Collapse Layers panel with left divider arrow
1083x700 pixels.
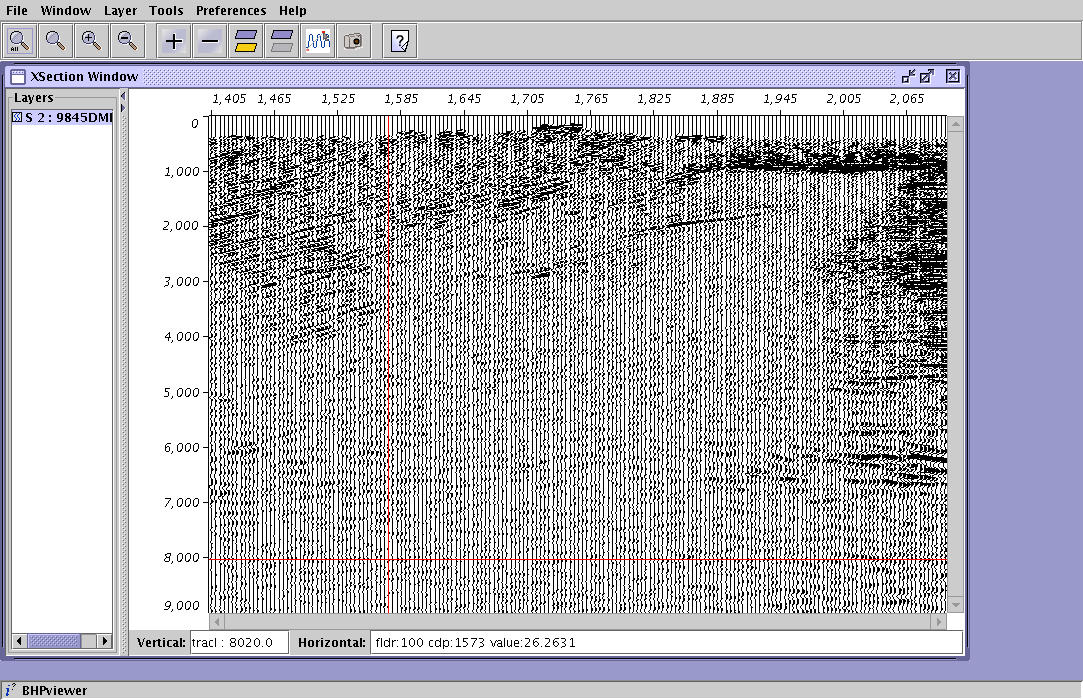coord(123,96)
